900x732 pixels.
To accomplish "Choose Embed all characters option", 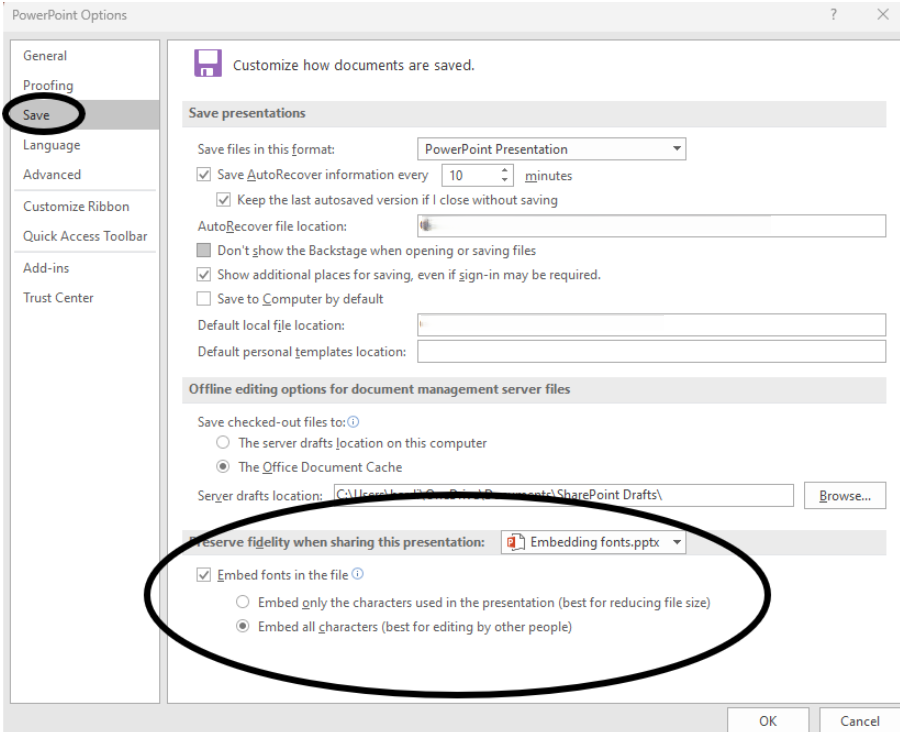I will coord(243,626).
